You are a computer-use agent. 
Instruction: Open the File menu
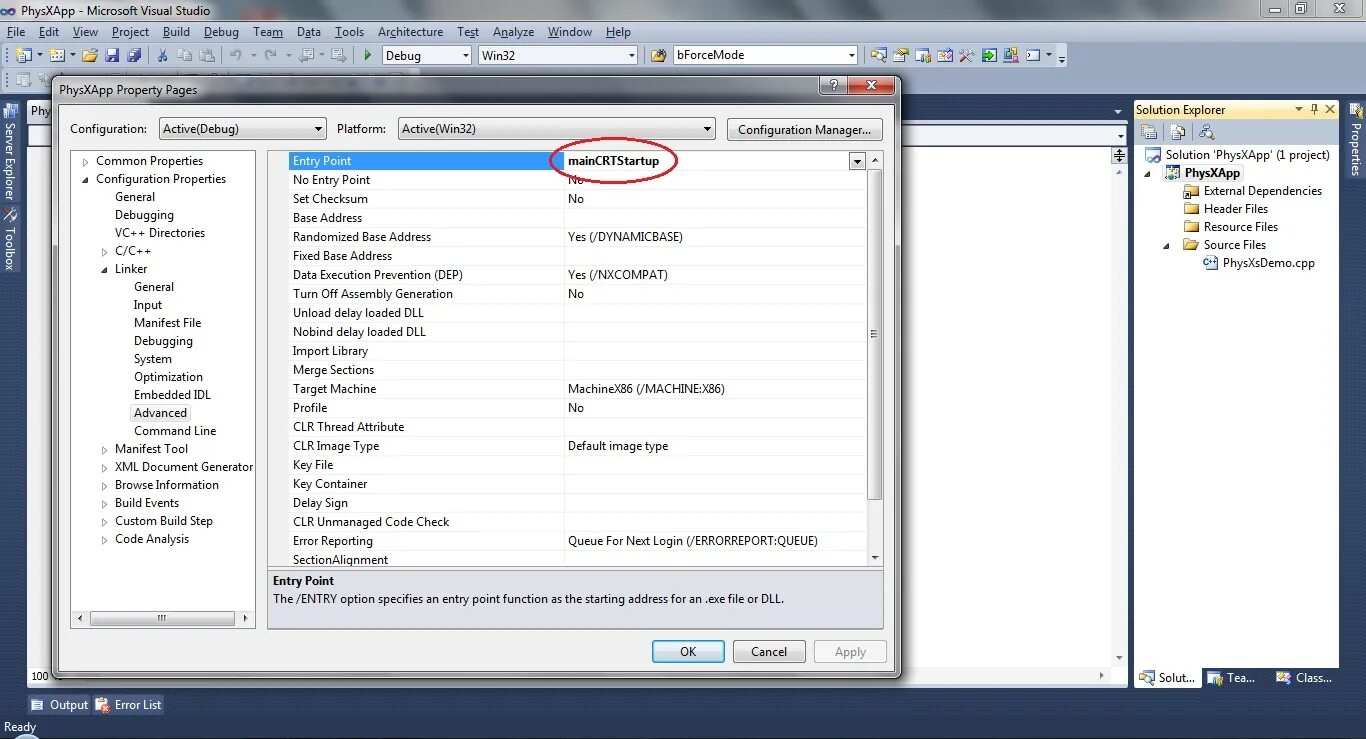point(15,31)
